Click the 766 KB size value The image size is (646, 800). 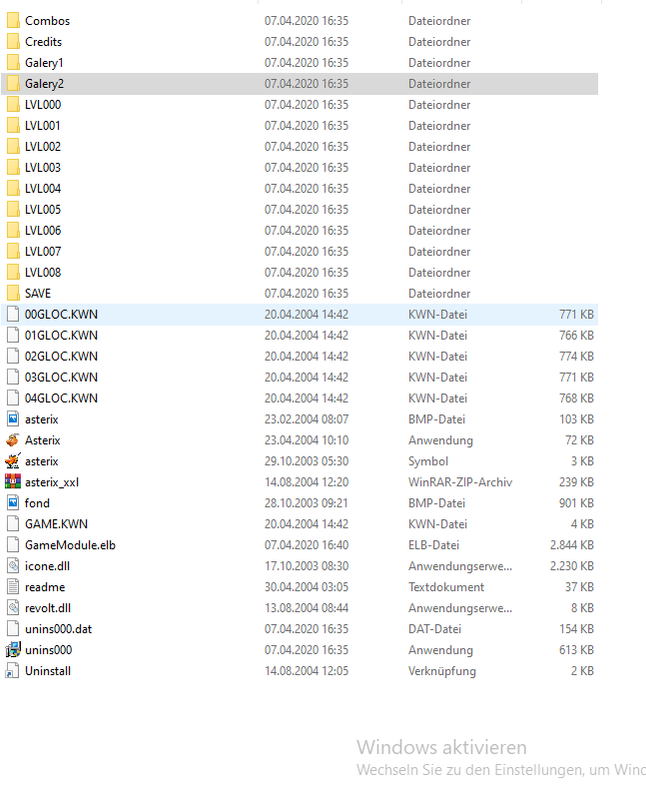(x=576, y=335)
